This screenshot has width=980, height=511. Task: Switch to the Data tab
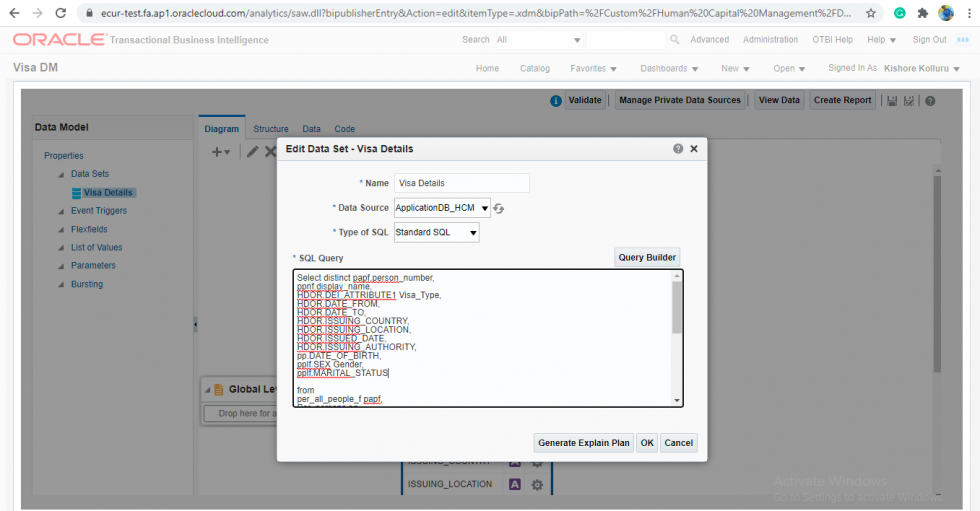(x=311, y=129)
